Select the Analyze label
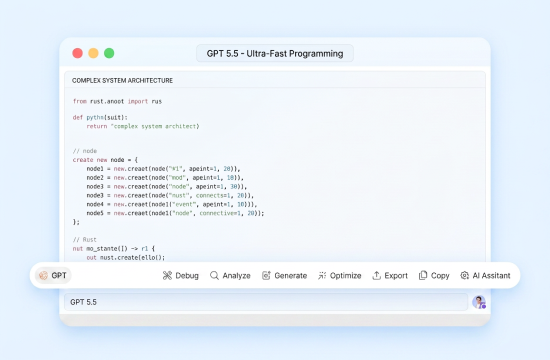This screenshot has height=360, width=550. 236,276
